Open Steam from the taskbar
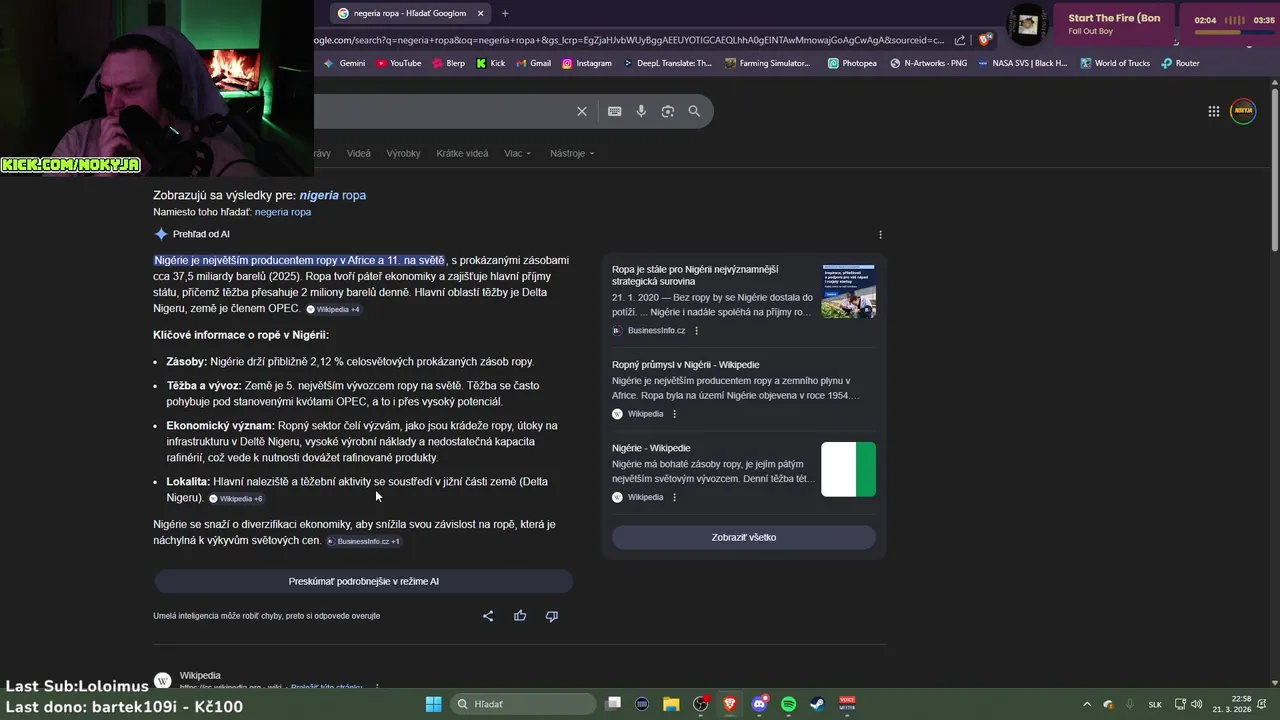Viewport: 1280px width, 720px height. 817,704
